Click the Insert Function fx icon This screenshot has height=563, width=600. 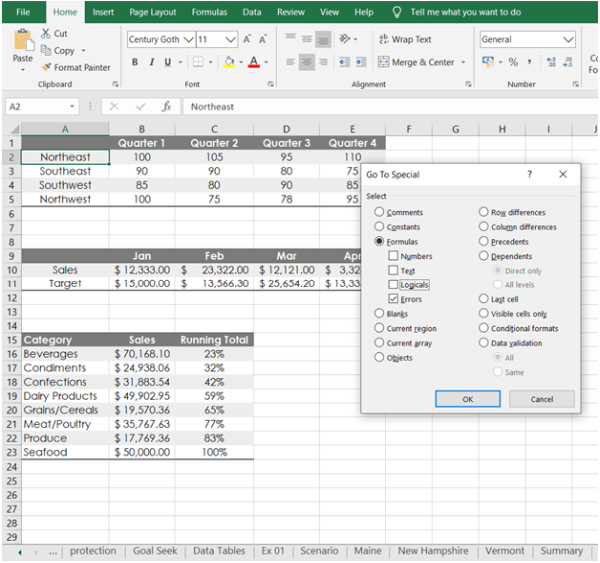tap(166, 106)
